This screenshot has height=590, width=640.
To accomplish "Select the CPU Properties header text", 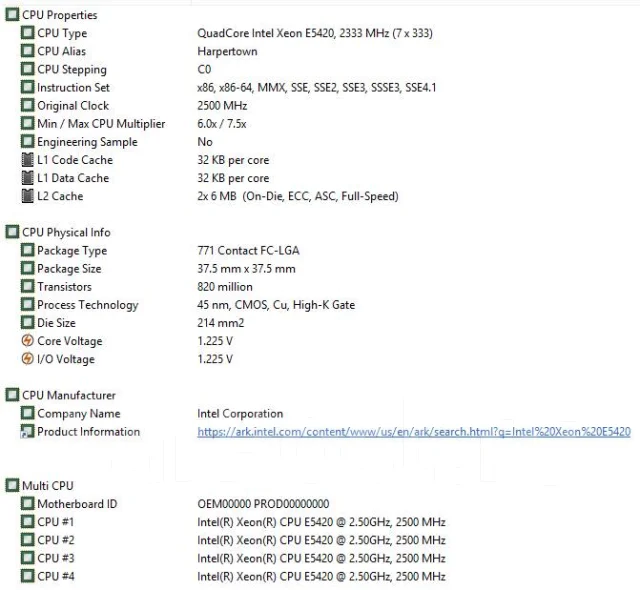I will click(x=60, y=15).
